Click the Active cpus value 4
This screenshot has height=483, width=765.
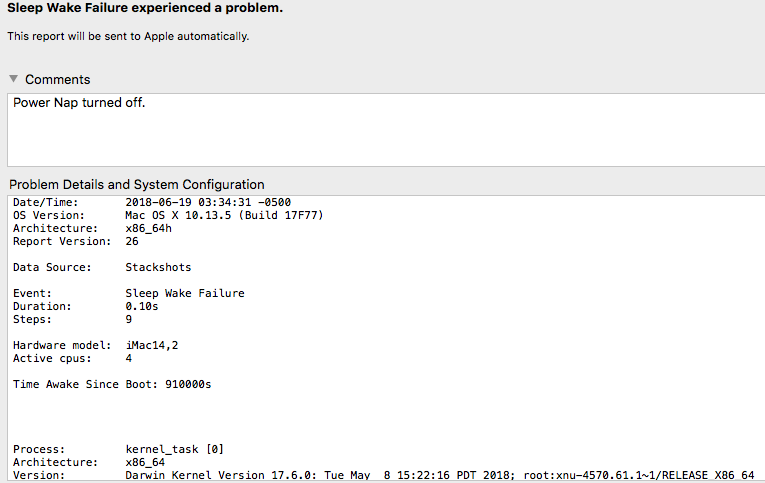click(129, 359)
